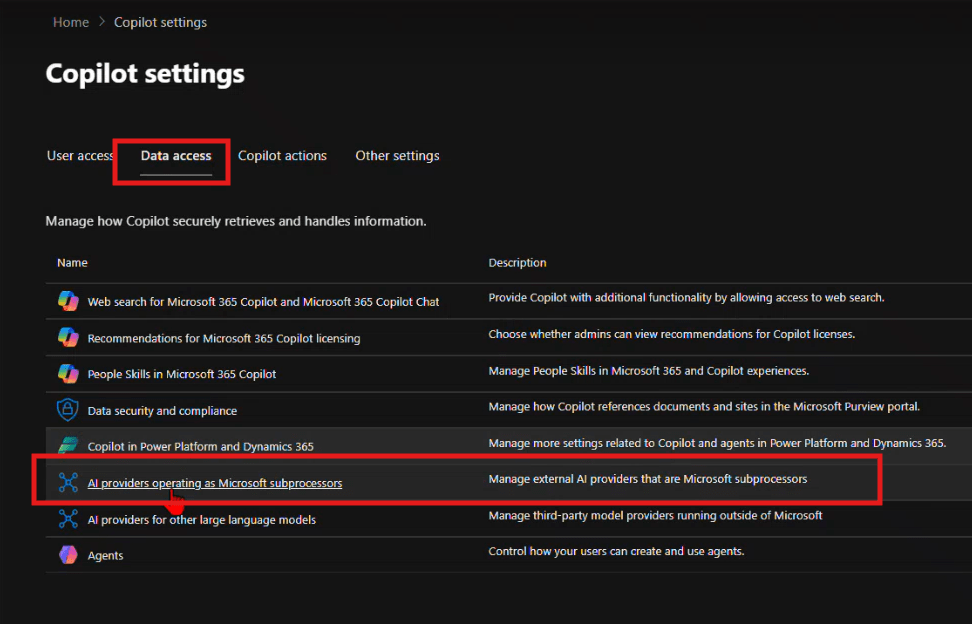Viewport: 972px width, 624px height.
Task: Click the Agents row hexagon icon
Action: [x=68, y=555]
